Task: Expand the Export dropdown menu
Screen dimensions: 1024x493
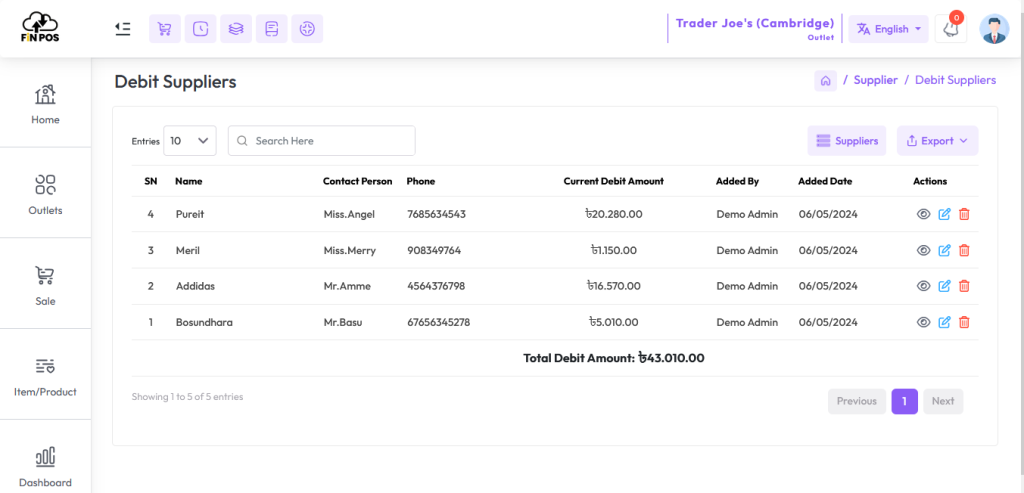Action: 937,140
